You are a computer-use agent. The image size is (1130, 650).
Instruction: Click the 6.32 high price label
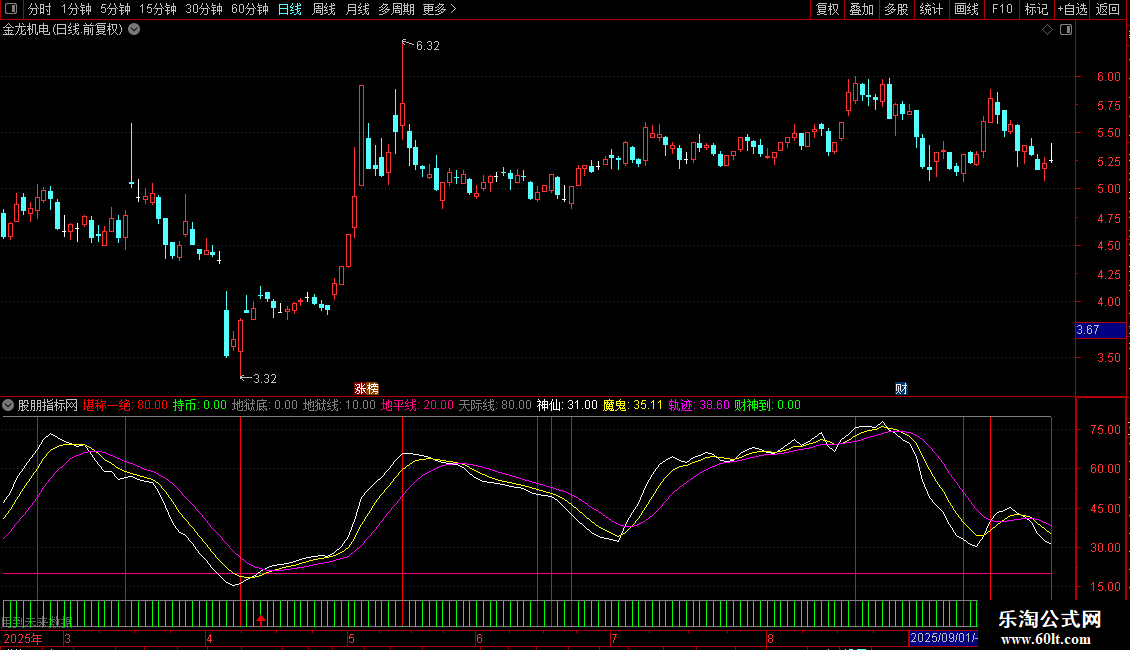point(427,46)
